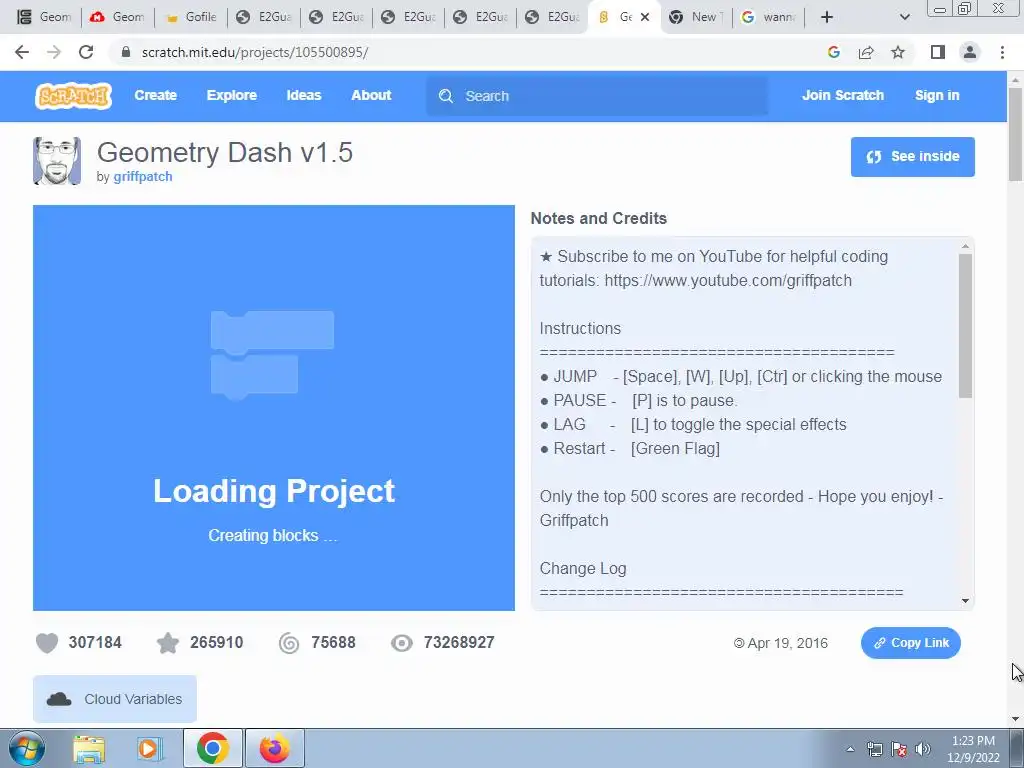Go to the Ideas page
Image resolution: width=1024 pixels, height=768 pixels.
[304, 95]
